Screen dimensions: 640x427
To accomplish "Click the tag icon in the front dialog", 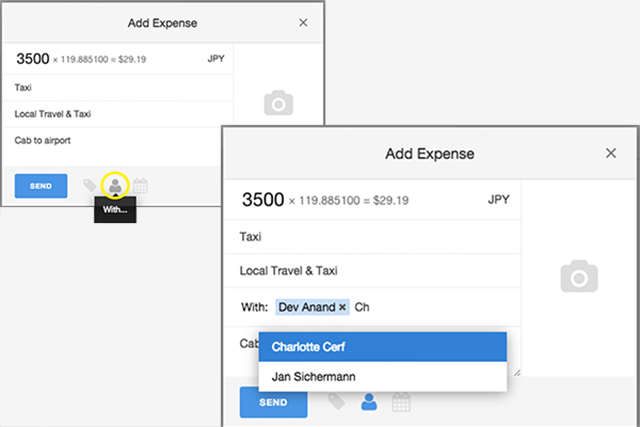I will [x=337, y=401].
